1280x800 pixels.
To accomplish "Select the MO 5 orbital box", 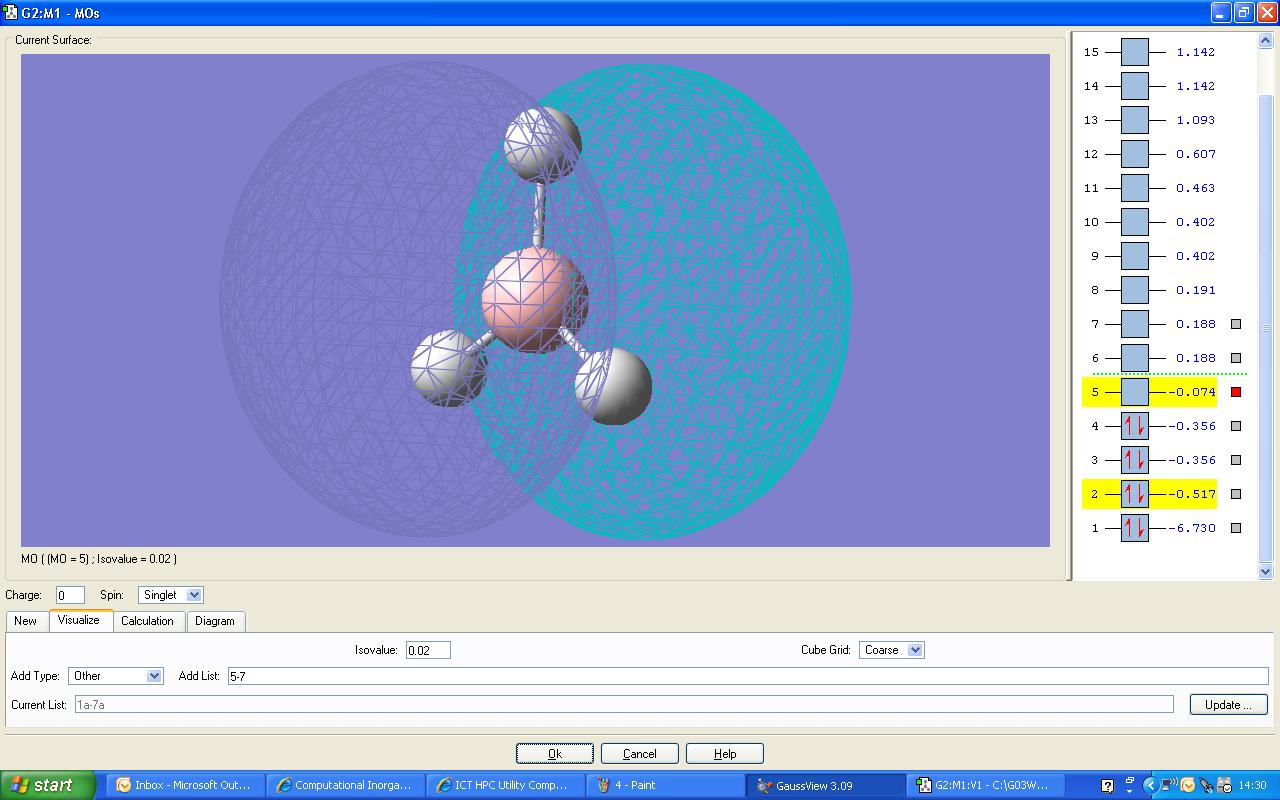I will click(1134, 392).
